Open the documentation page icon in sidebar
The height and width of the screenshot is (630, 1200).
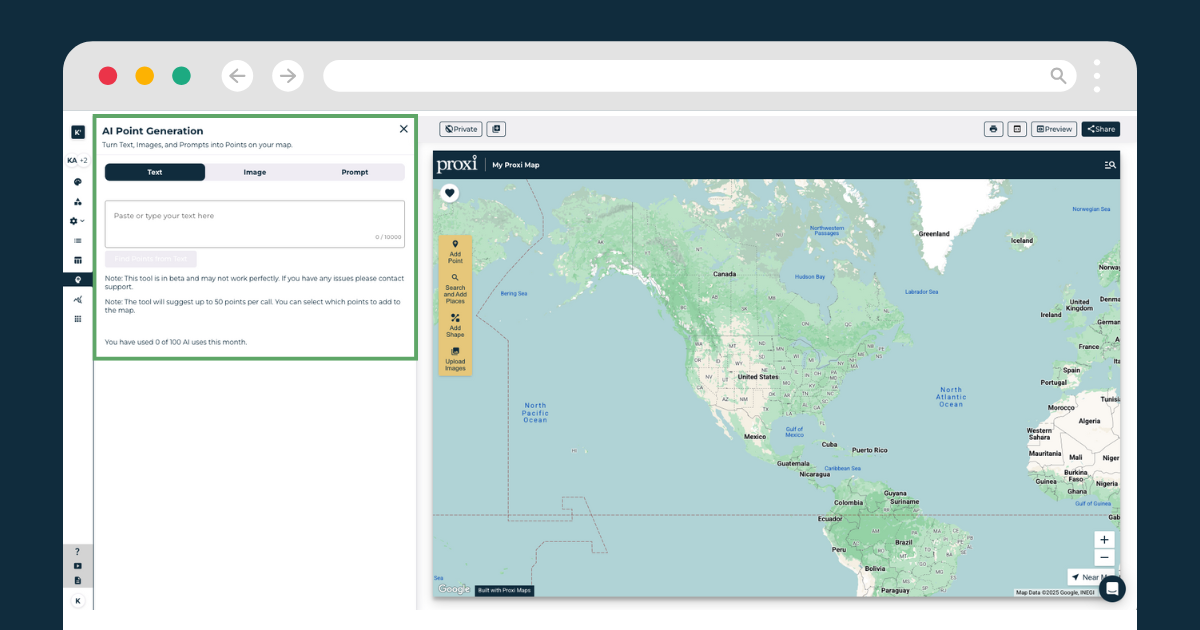click(x=78, y=580)
